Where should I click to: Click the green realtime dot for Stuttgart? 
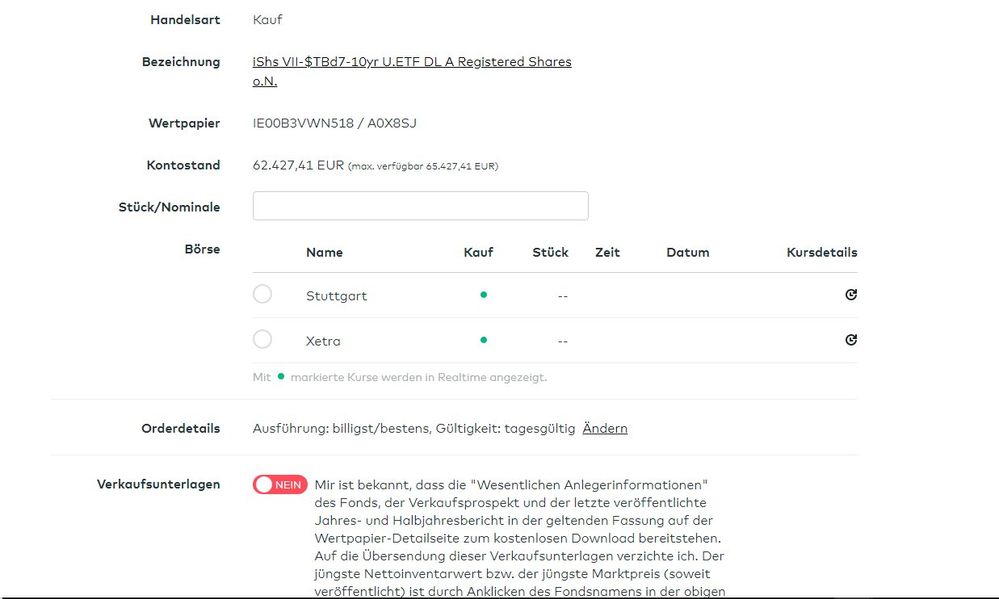483,295
